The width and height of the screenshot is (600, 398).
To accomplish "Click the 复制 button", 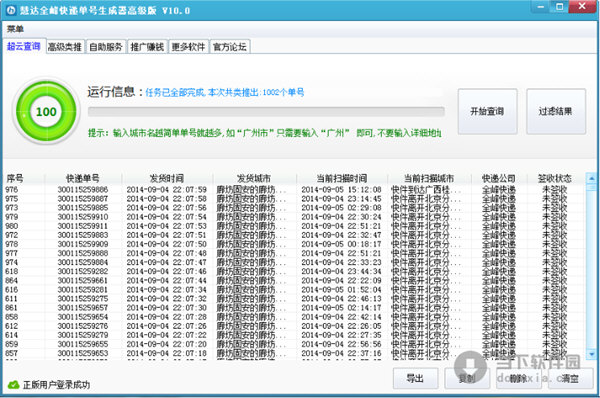I will coord(467,378).
